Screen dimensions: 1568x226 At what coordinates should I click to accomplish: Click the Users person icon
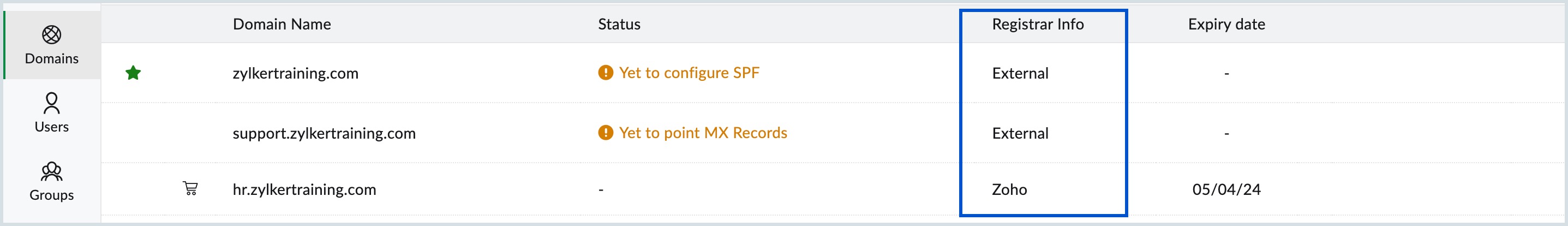[52, 103]
